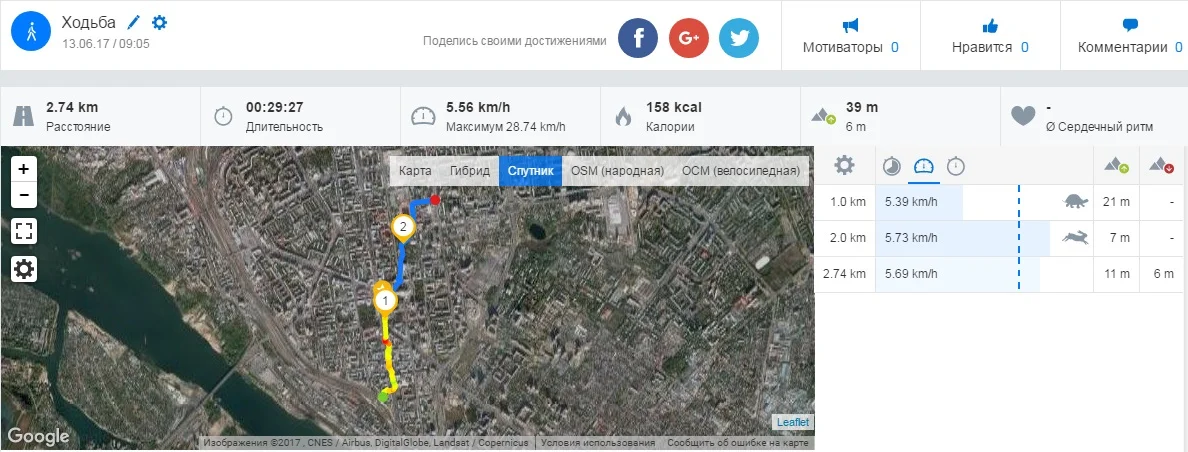Zoom in the map with plus button

point(24,169)
